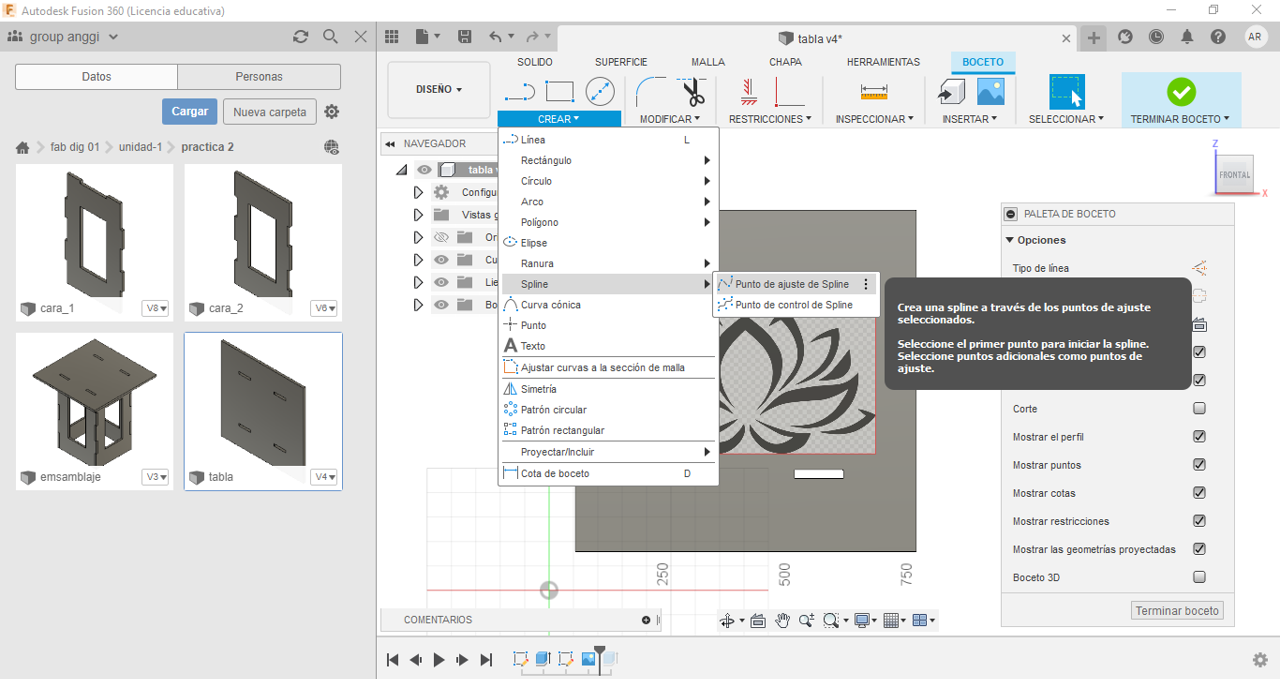Click the Save icon in toolbar
The height and width of the screenshot is (679, 1280).
pos(464,37)
